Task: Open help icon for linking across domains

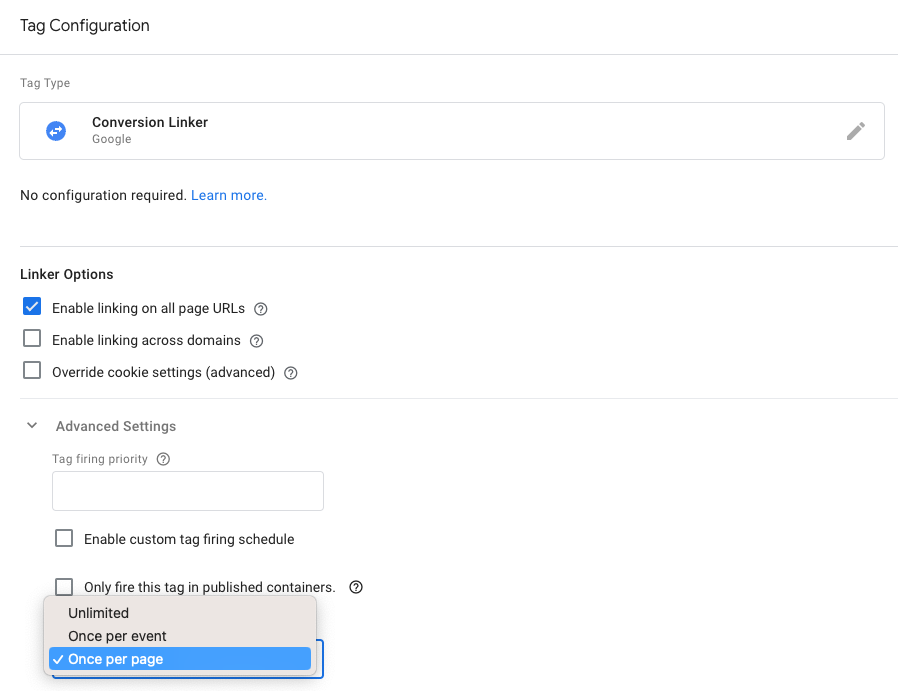Action: pyautogui.click(x=257, y=341)
